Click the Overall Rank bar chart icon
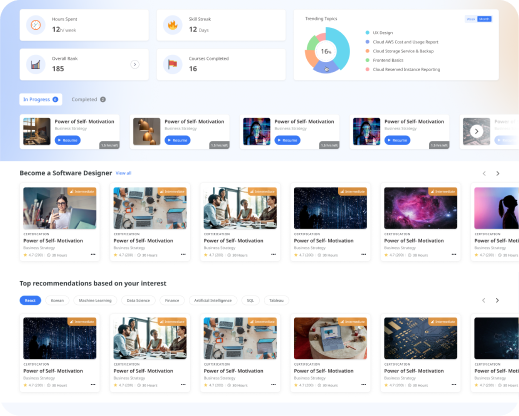The width and height of the screenshot is (519, 416). [36, 64]
